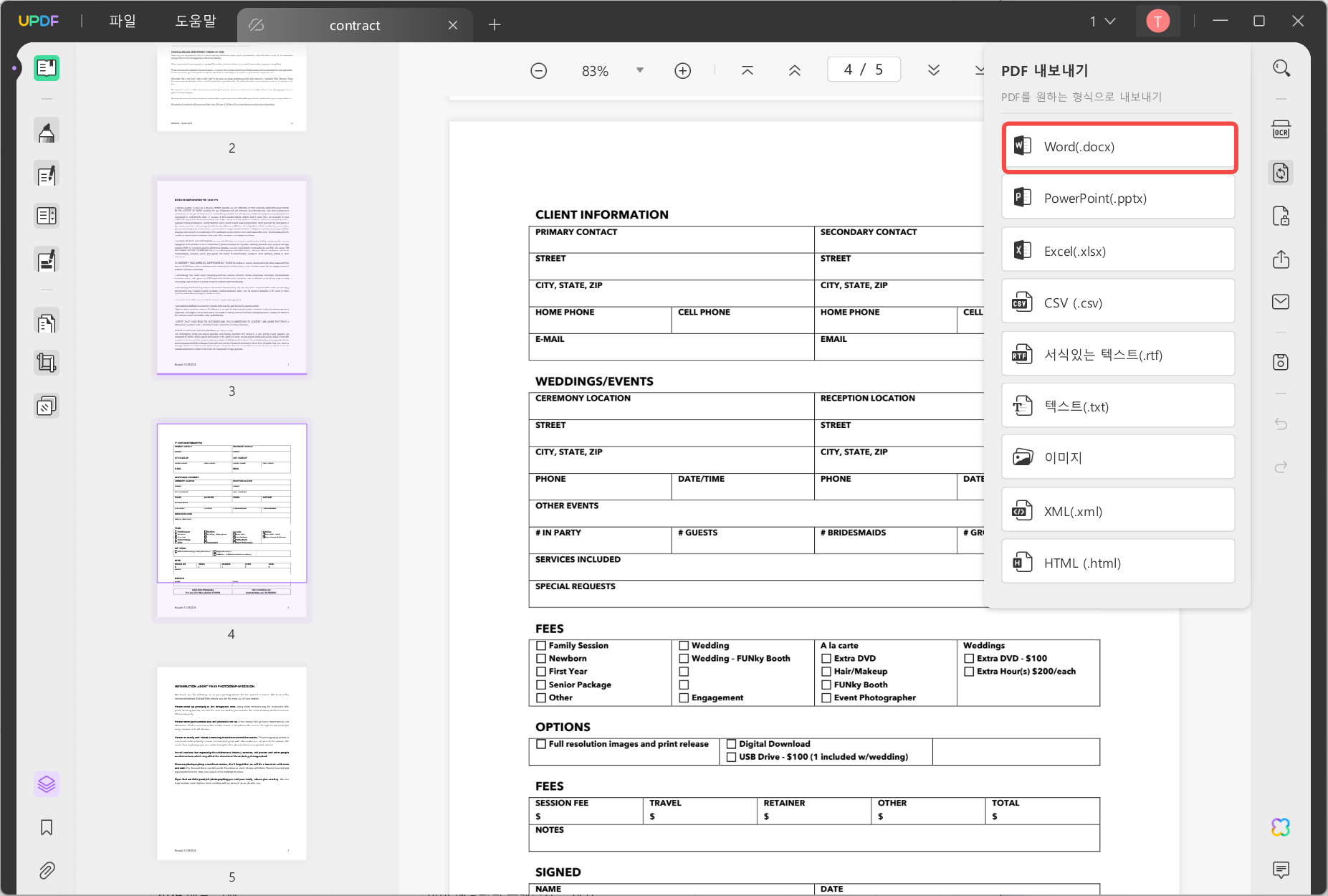Switch to the contract tab

pos(355,25)
